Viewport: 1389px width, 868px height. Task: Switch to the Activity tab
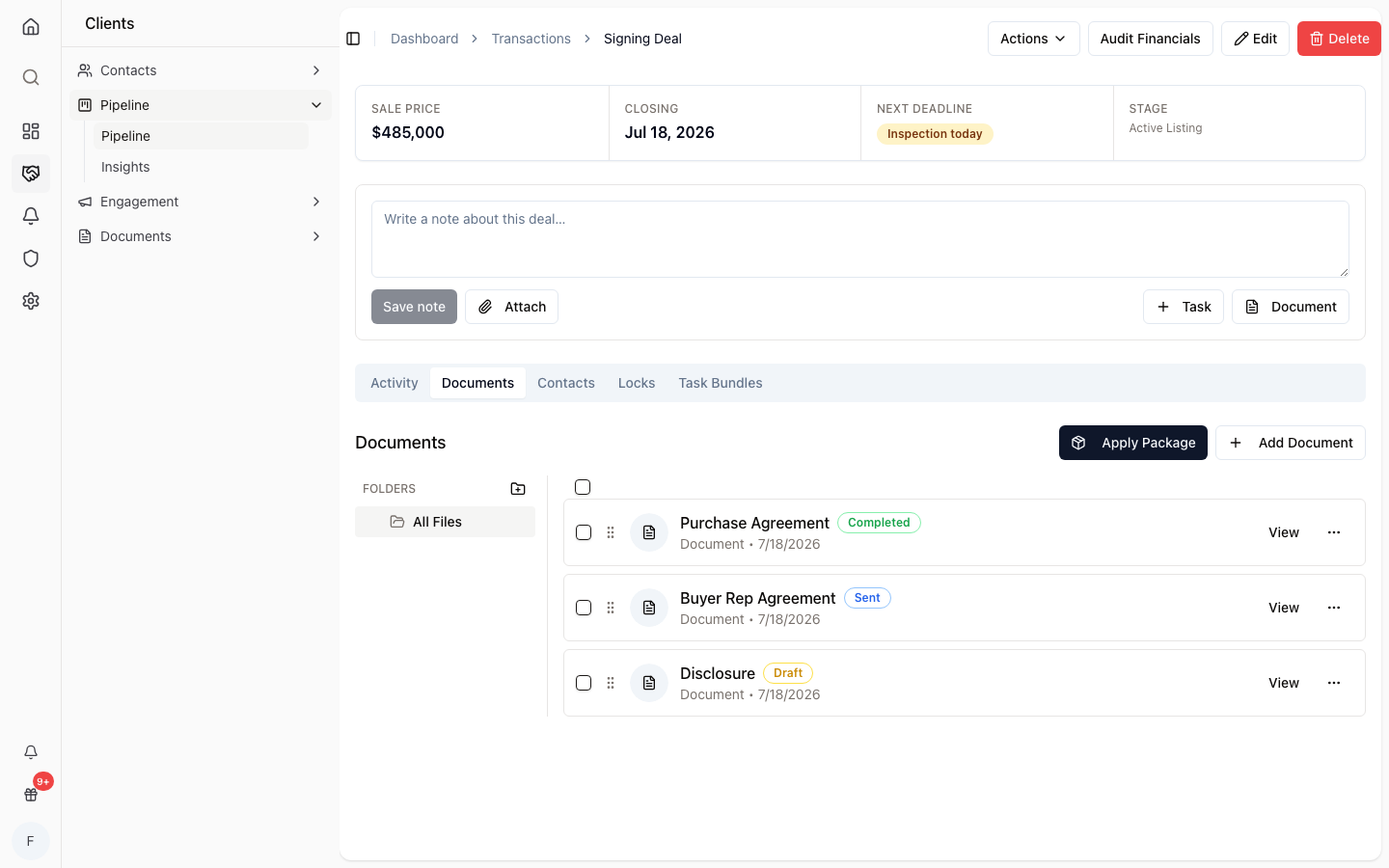pos(395,383)
